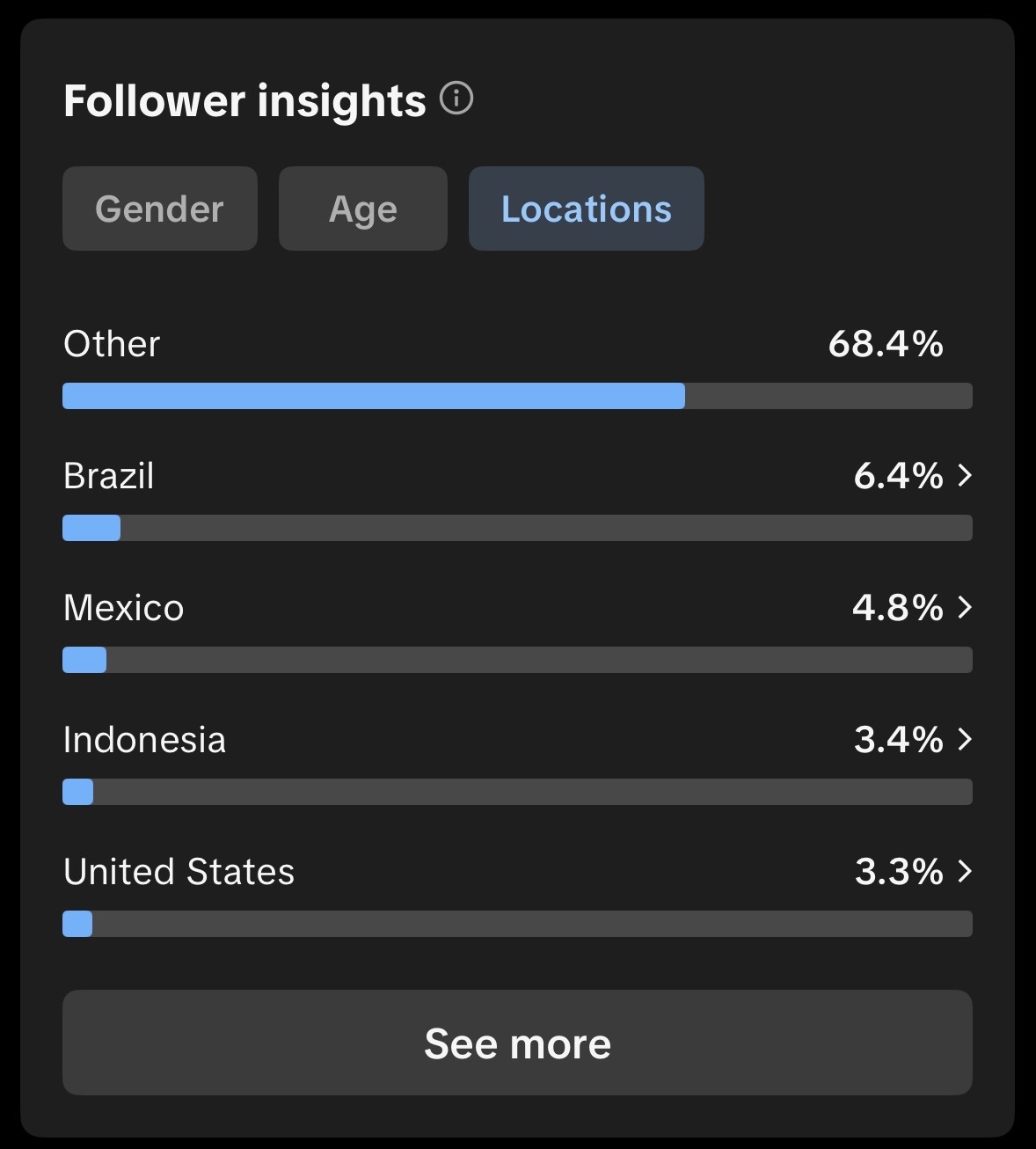Select the Indonesia percentage bar

(x=517, y=792)
